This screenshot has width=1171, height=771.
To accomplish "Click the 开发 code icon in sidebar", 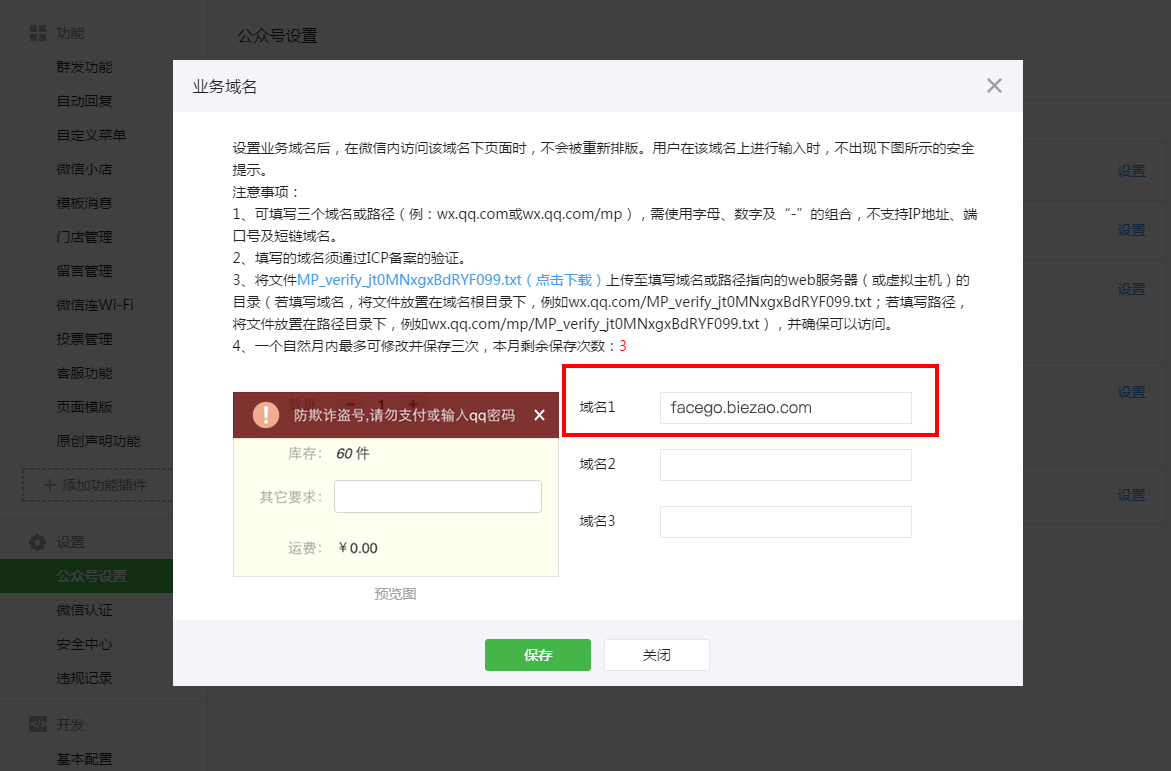I will 37,725.
